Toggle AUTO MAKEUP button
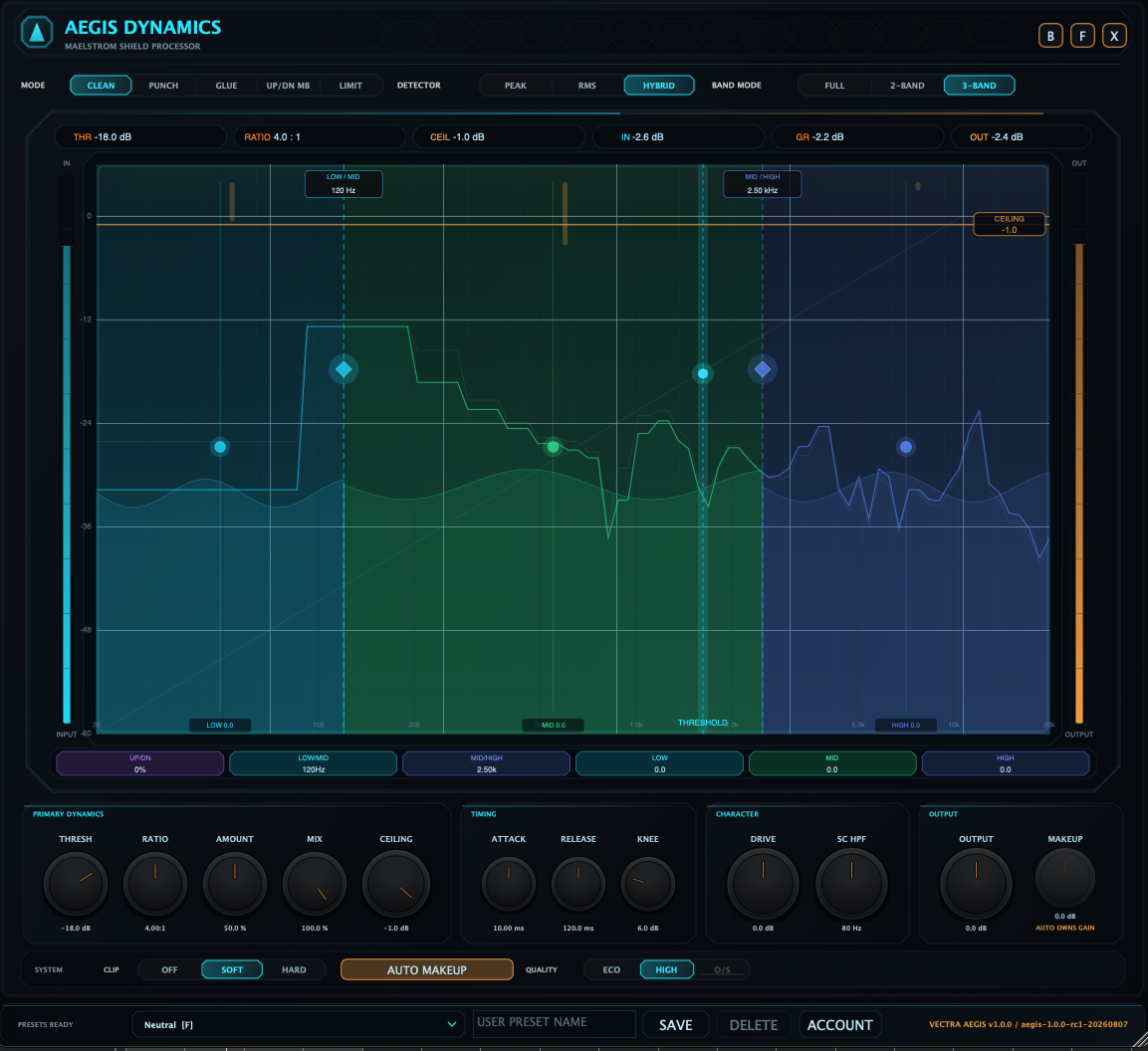 click(x=427, y=969)
